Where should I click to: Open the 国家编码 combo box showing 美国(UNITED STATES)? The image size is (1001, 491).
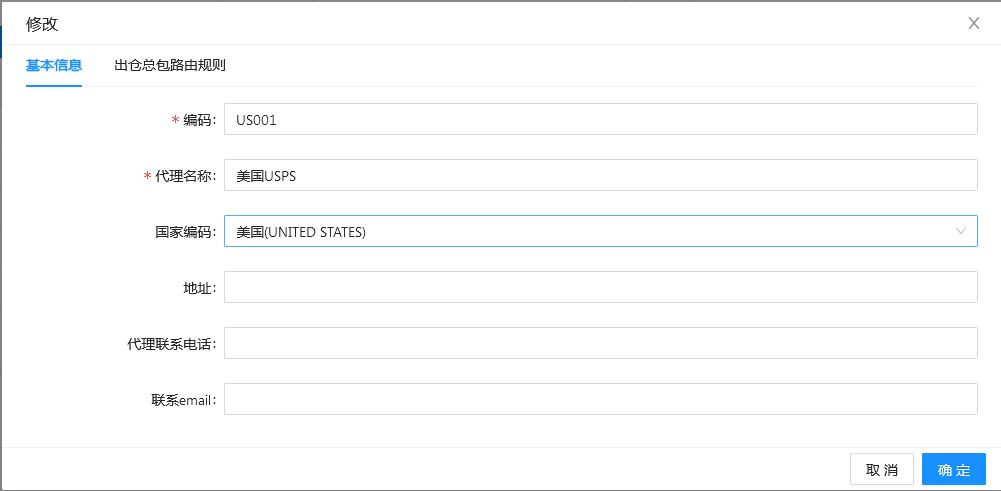(x=601, y=231)
